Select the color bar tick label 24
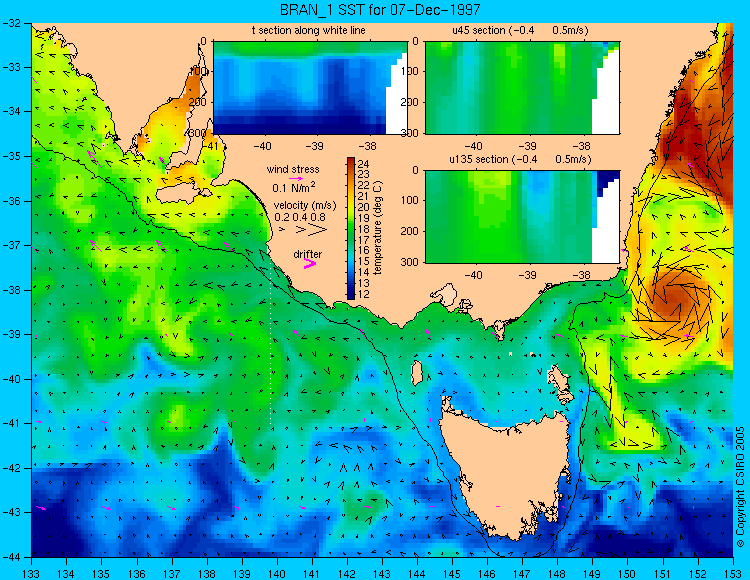The image size is (750, 580). click(364, 164)
